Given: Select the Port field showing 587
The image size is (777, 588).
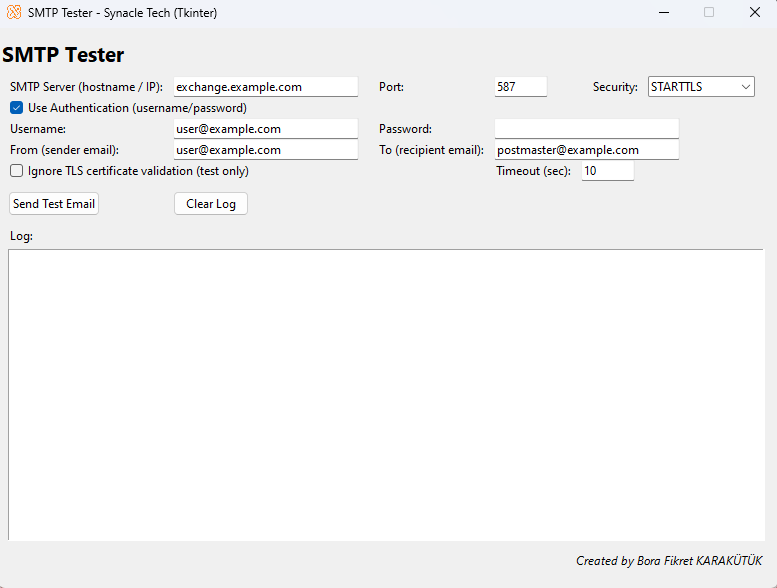Looking at the screenshot, I should tap(520, 87).
